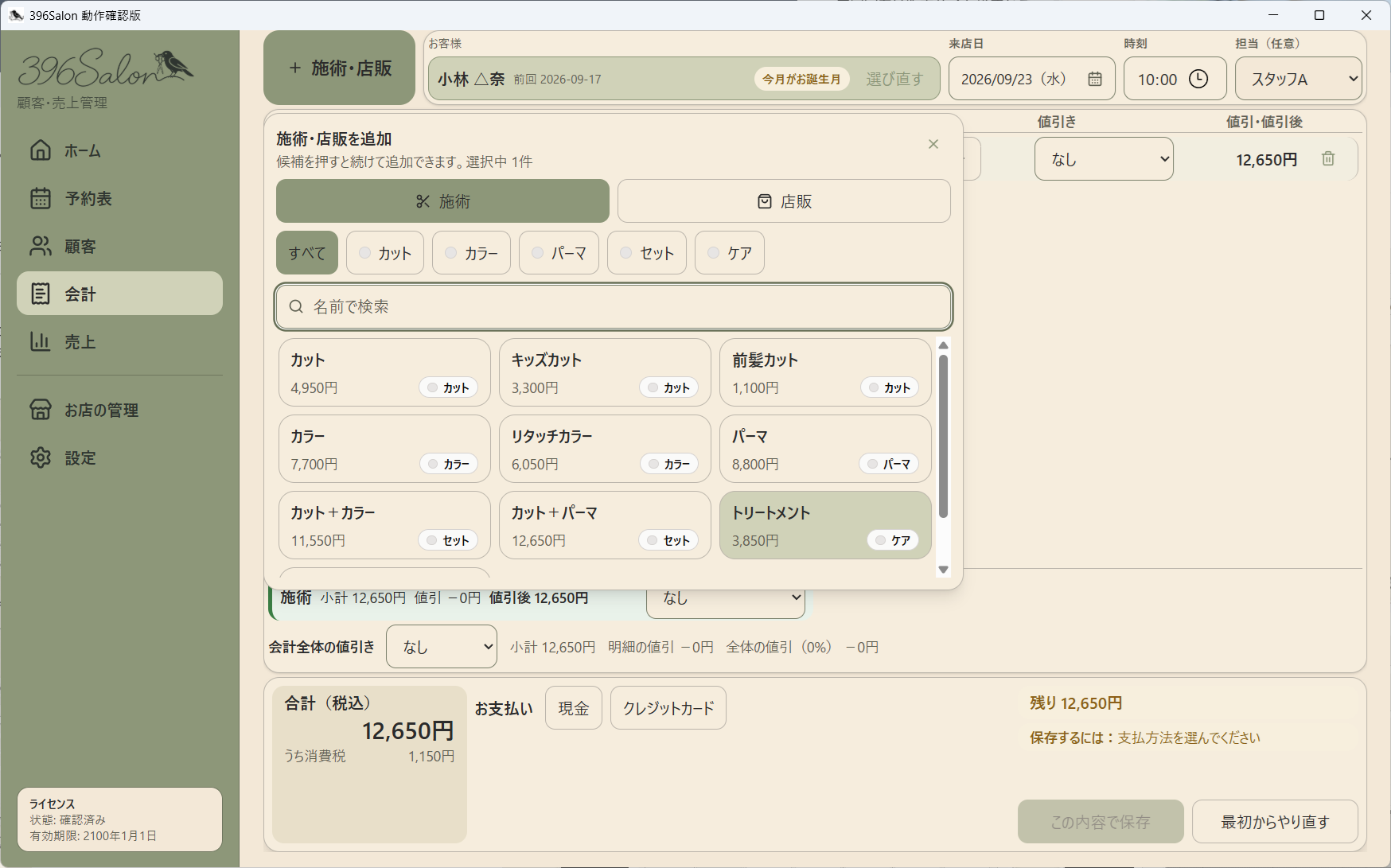This screenshot has width=1391, height=868.
Task: Open the 予約表 calendar page
Action: [x=119, y=198]
